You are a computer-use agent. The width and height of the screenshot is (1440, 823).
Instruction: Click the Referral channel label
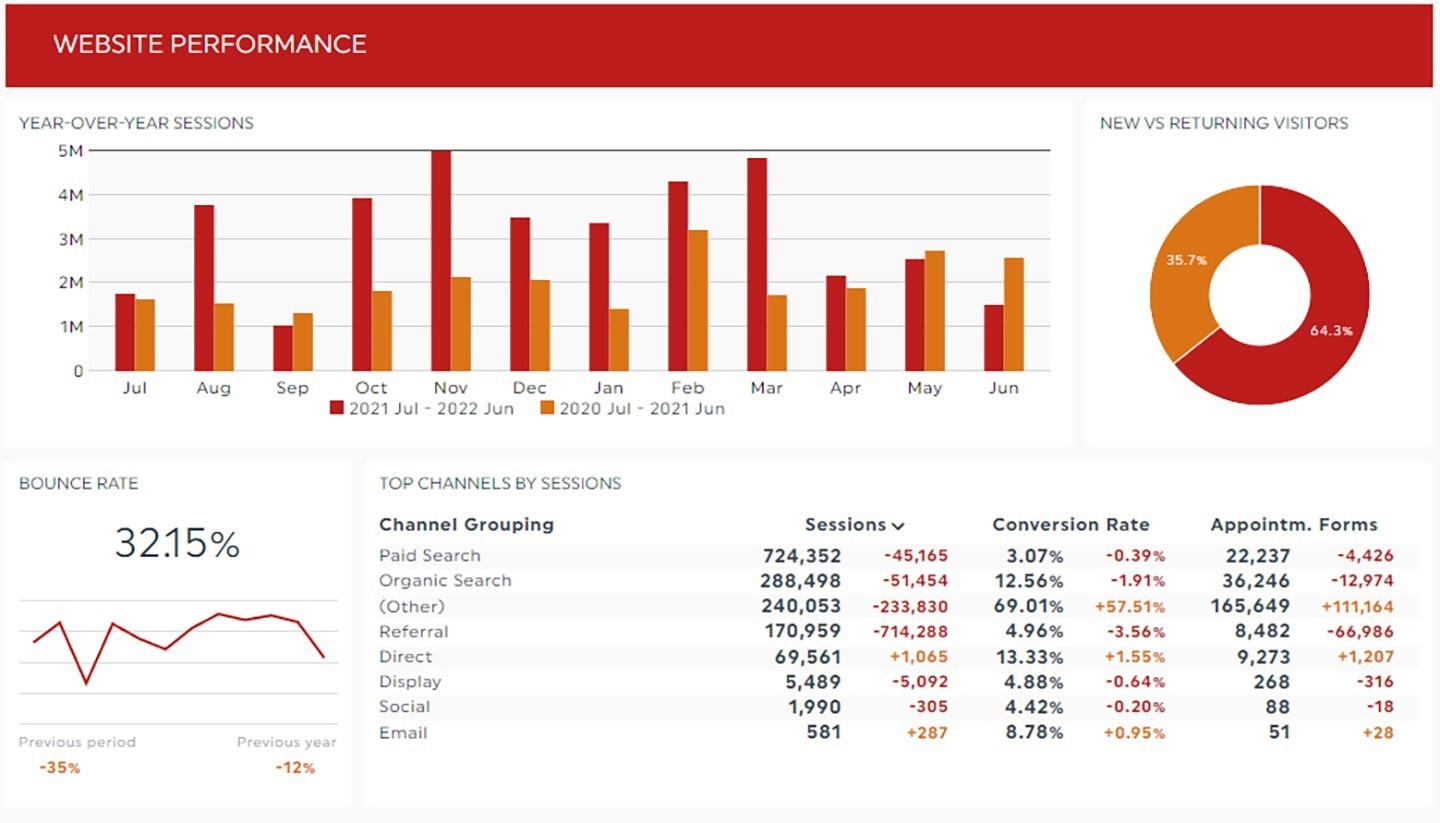click(413, 632)
